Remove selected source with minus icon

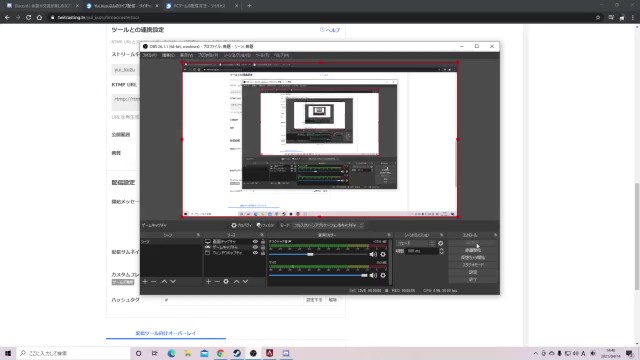(217, 281)
